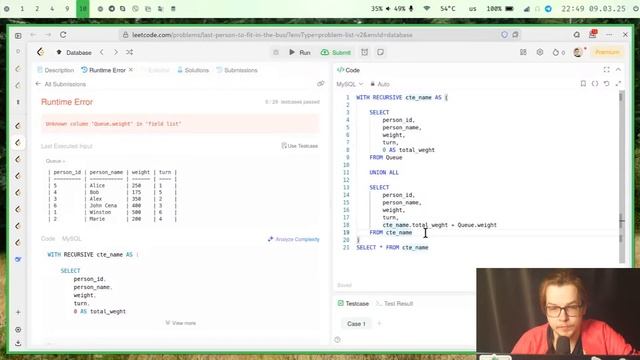Open the browser extension icon with red badge
The height and width of the screenshot is (360, 640).
click(593, 34)
